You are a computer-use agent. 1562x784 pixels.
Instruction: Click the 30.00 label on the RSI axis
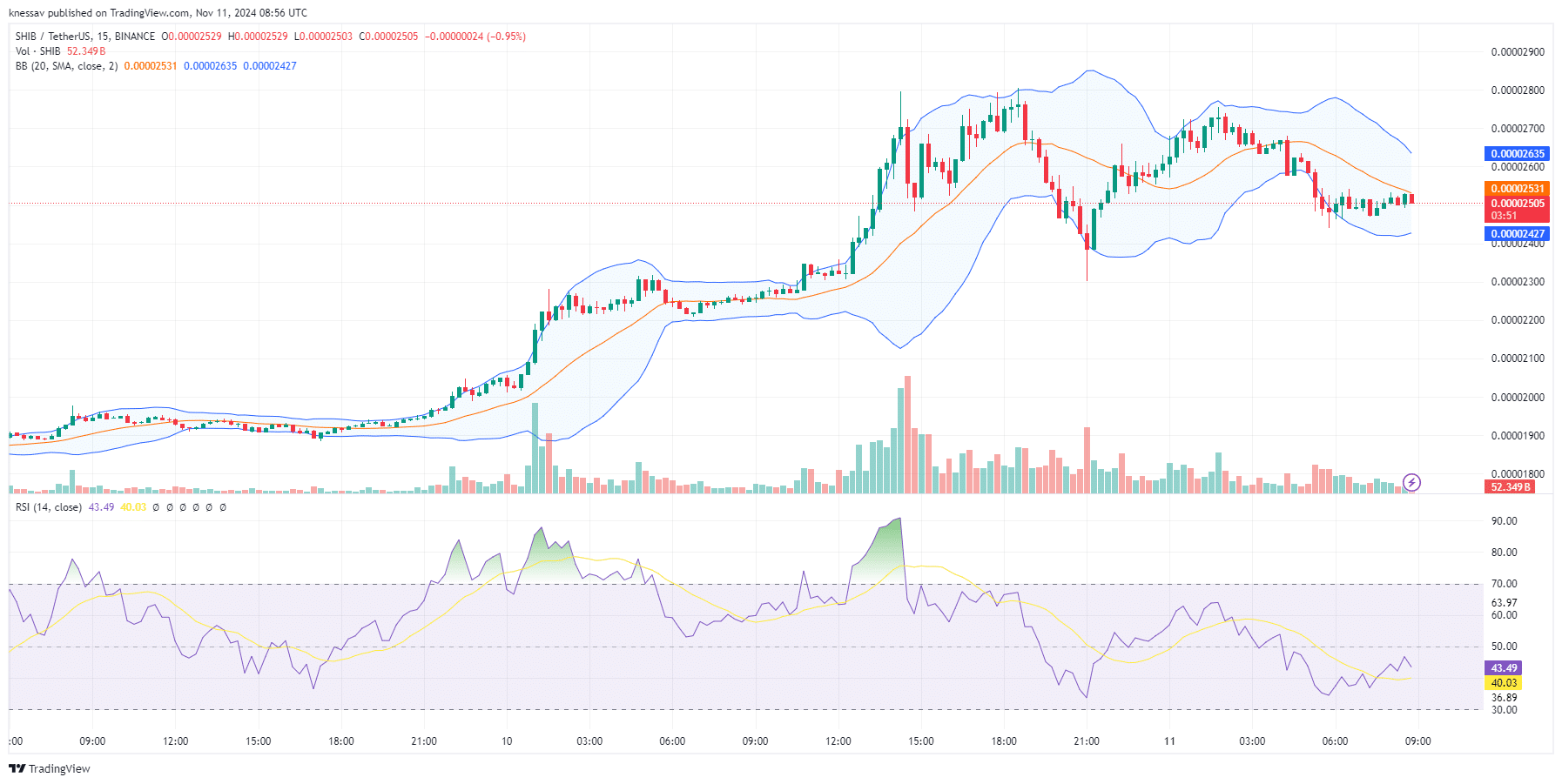(1504, 710)
